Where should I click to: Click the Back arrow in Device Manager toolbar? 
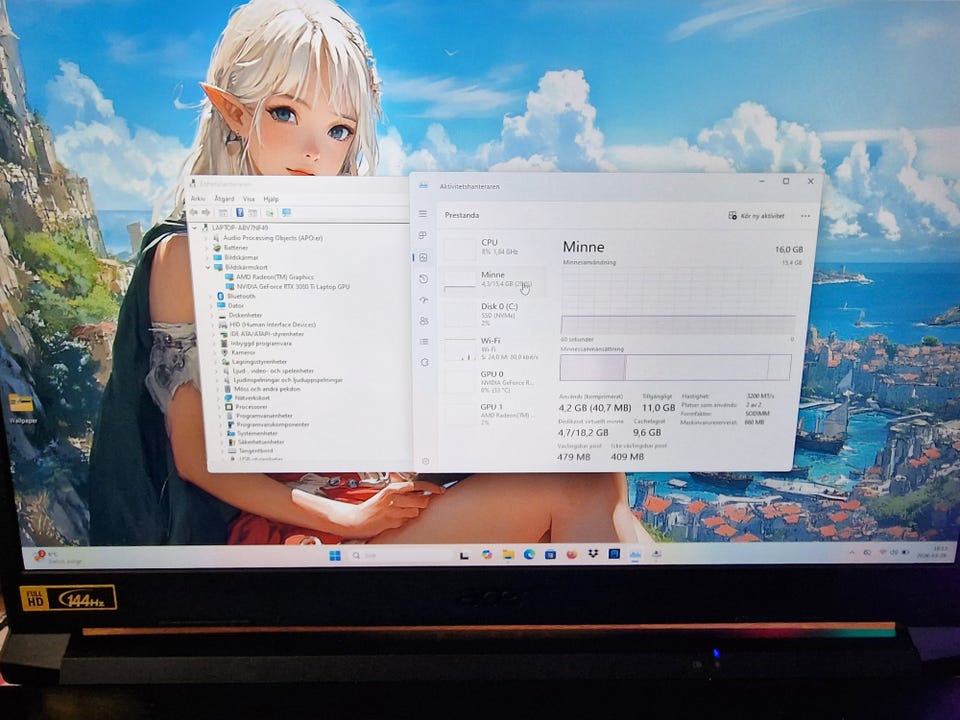coord(193,212)
